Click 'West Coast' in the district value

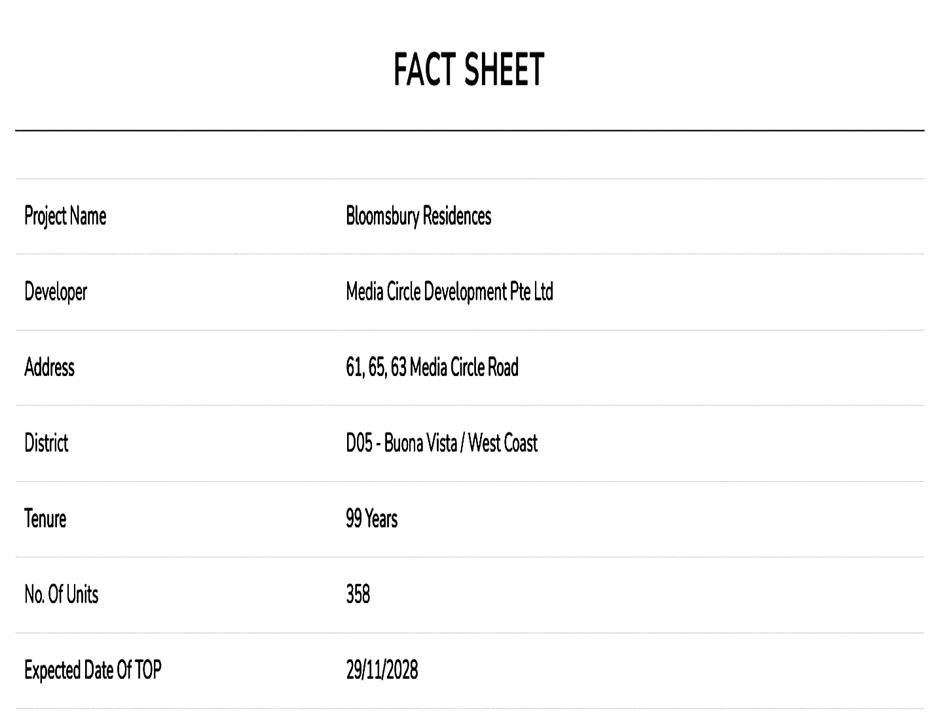click(502, 443)
